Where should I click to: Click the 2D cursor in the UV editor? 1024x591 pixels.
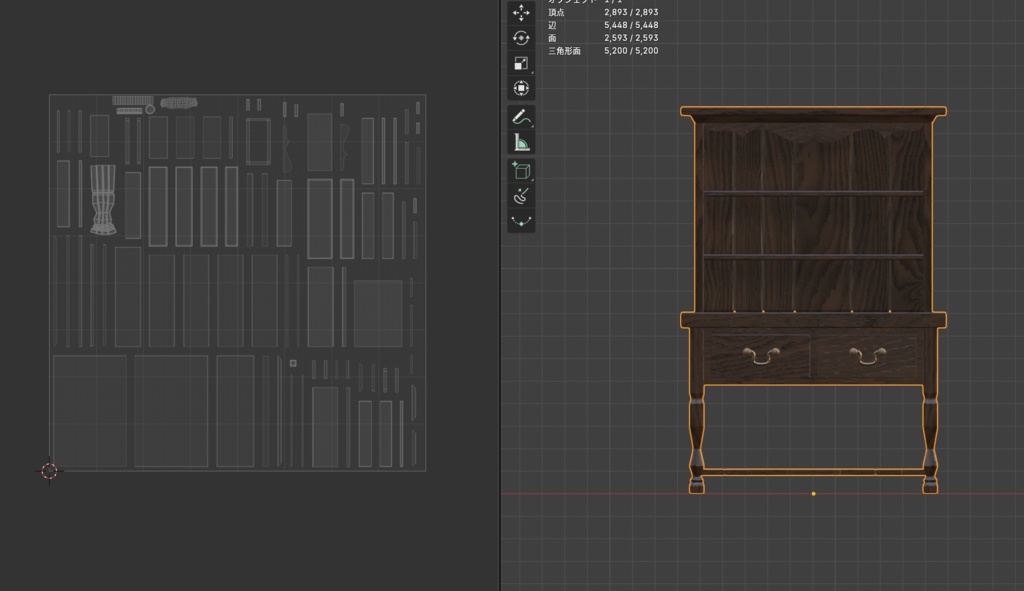coord(49,471)
